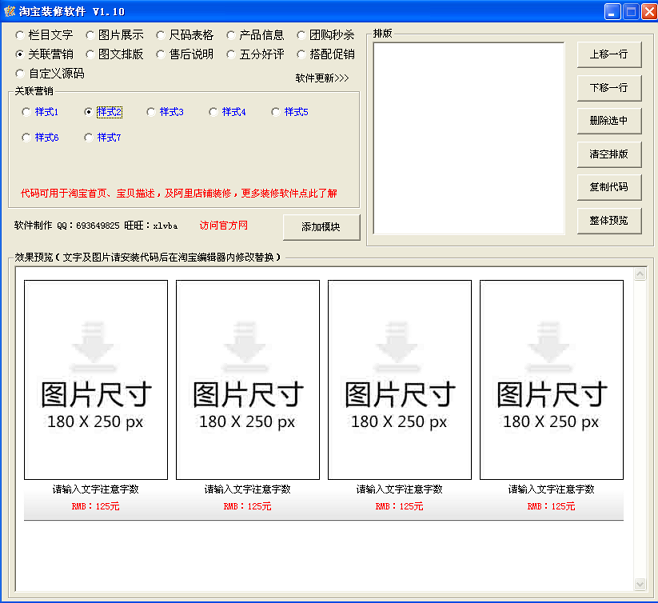This screenshot has width=658, height=603.
Task: Select the 栏目文字 radio option
Action: [20, 35]
